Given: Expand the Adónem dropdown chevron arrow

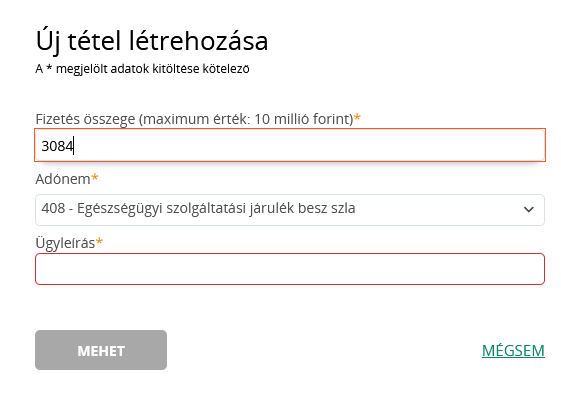Looking at the screenshot, I should click(528, 209).
